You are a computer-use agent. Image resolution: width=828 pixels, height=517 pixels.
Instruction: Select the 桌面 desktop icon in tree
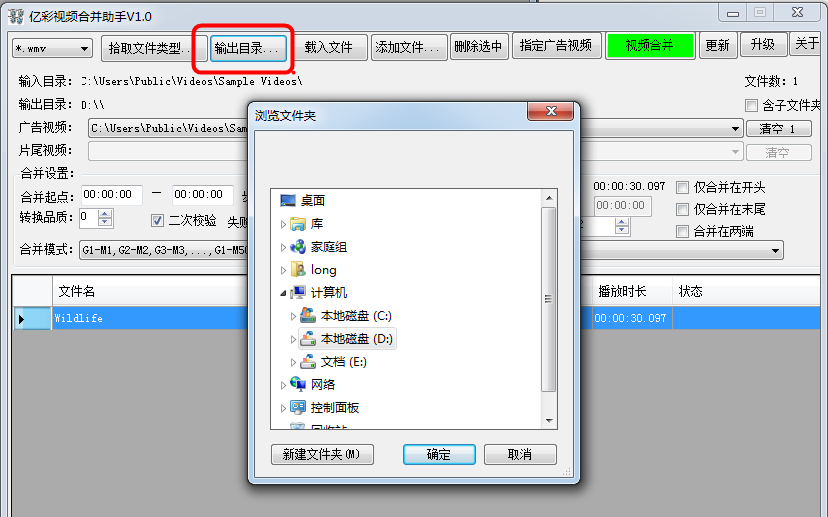point(288,201)
